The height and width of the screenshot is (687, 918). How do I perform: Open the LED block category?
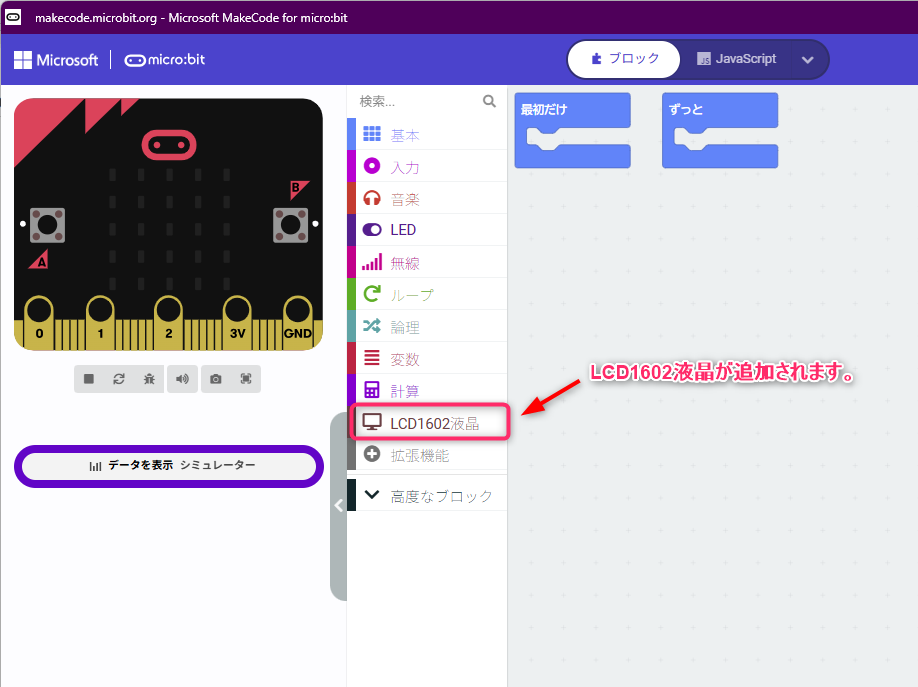coord(427,230)
